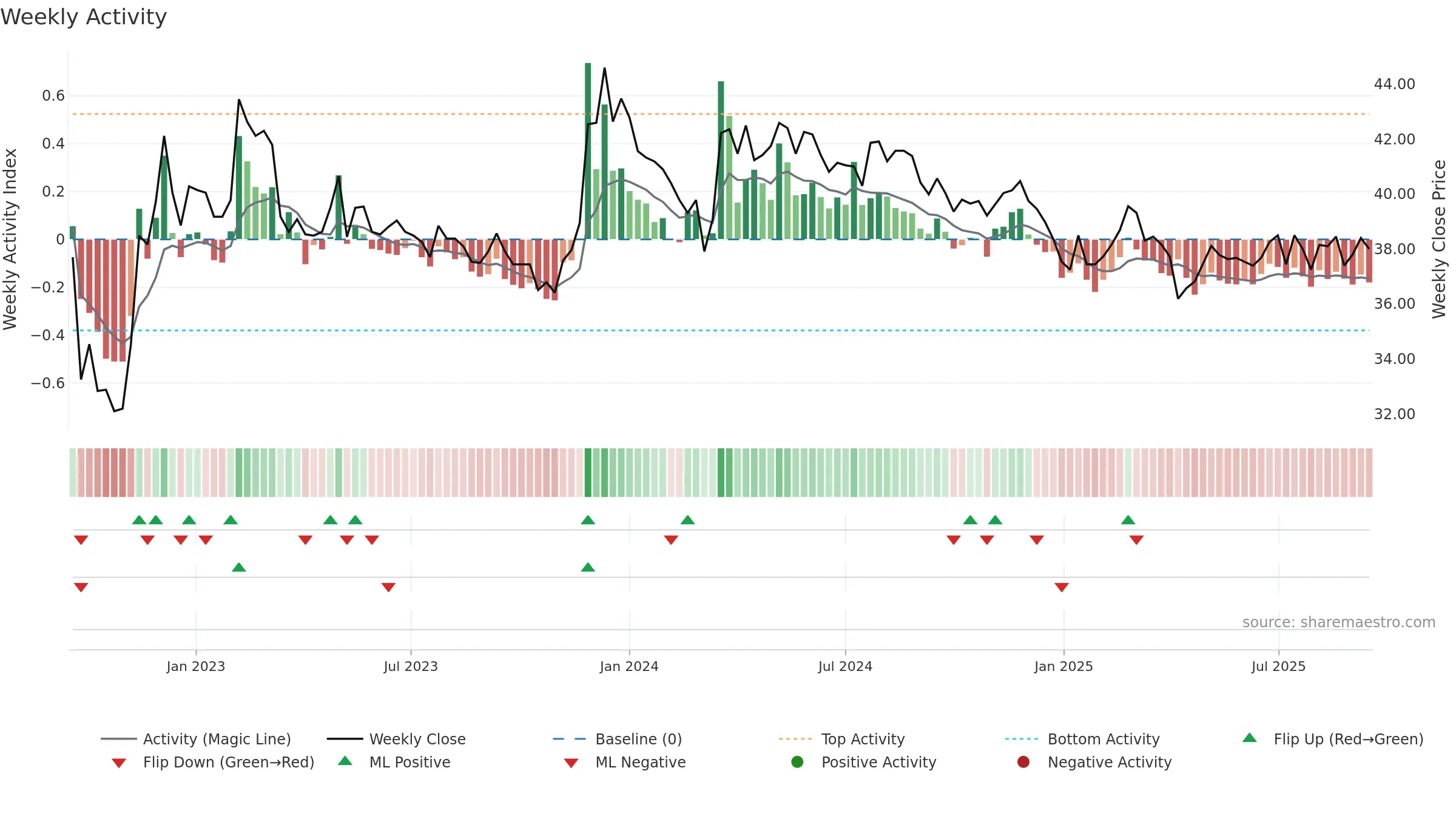Click Positive Activity green circle legend icon
This screenshot has width=1456, height=819.
(x=797, y=762)
